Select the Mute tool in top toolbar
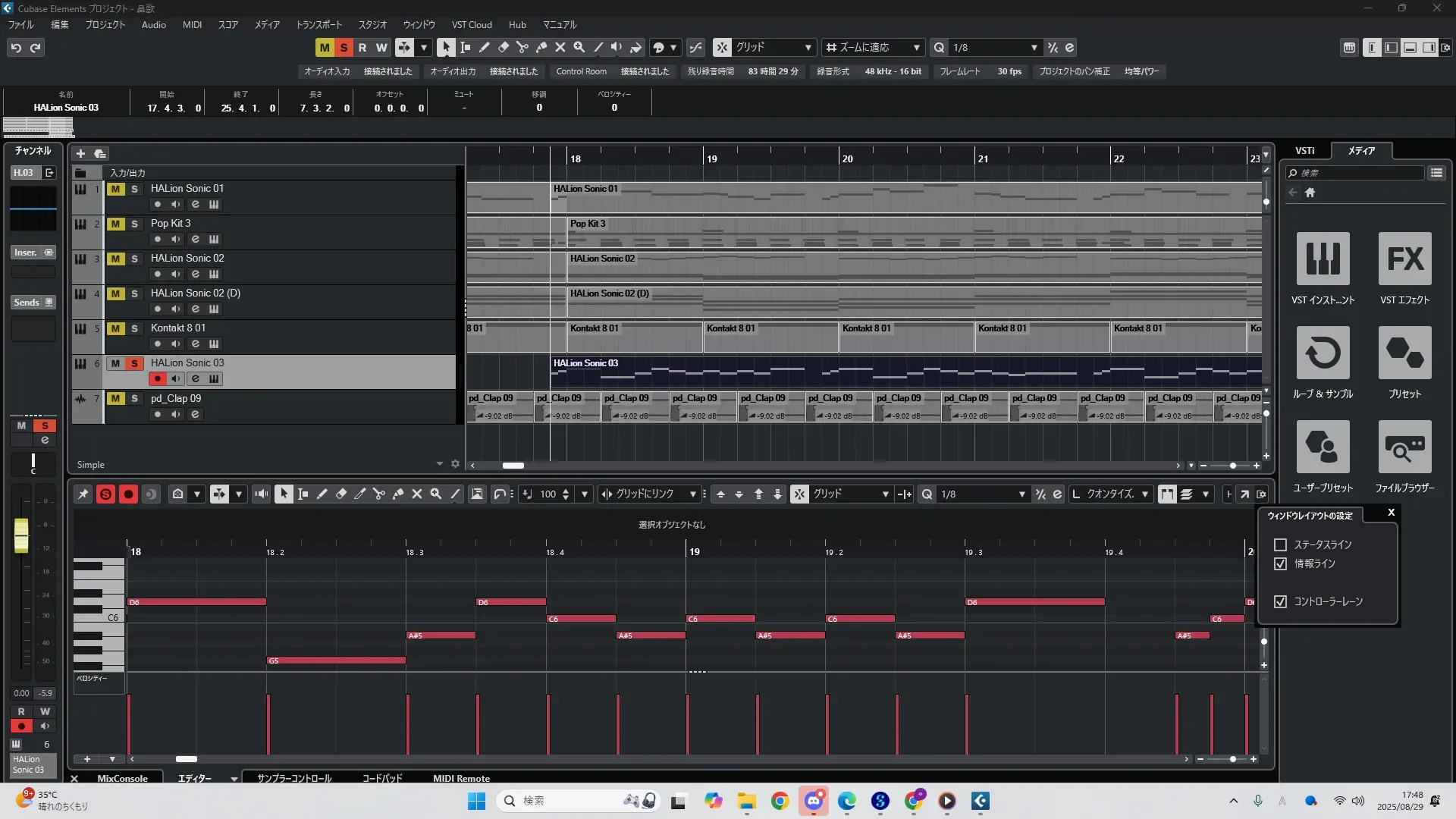 click(560, 47)
